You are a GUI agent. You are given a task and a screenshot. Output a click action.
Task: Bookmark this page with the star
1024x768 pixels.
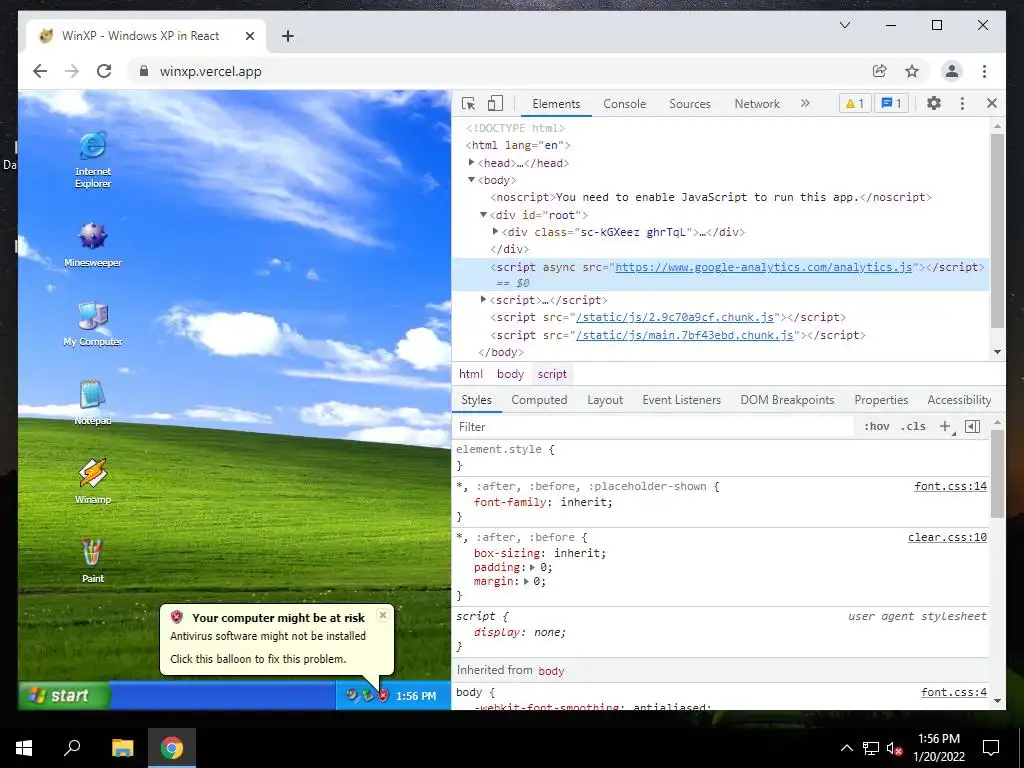click(x=912, y=71)
